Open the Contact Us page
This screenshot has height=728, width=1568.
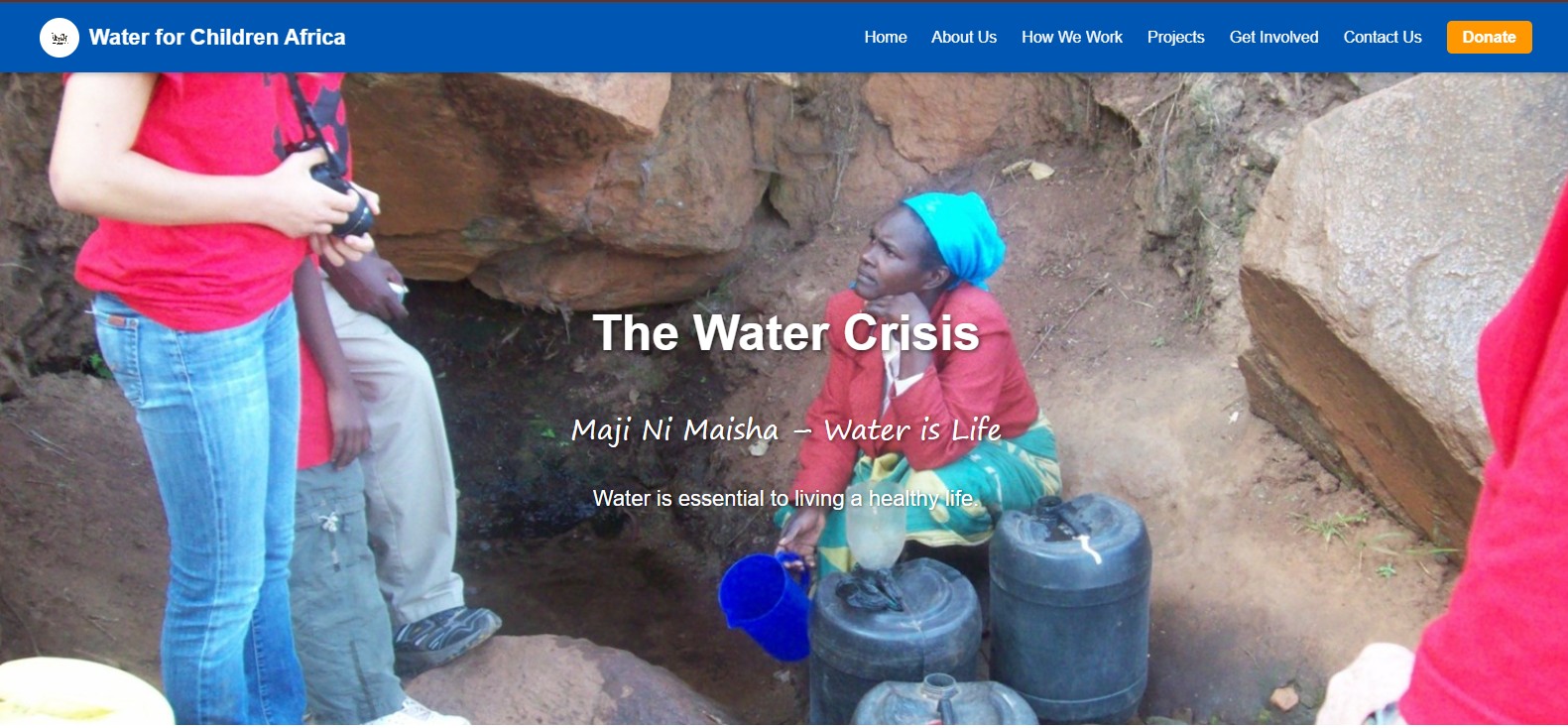(1383, 37)
